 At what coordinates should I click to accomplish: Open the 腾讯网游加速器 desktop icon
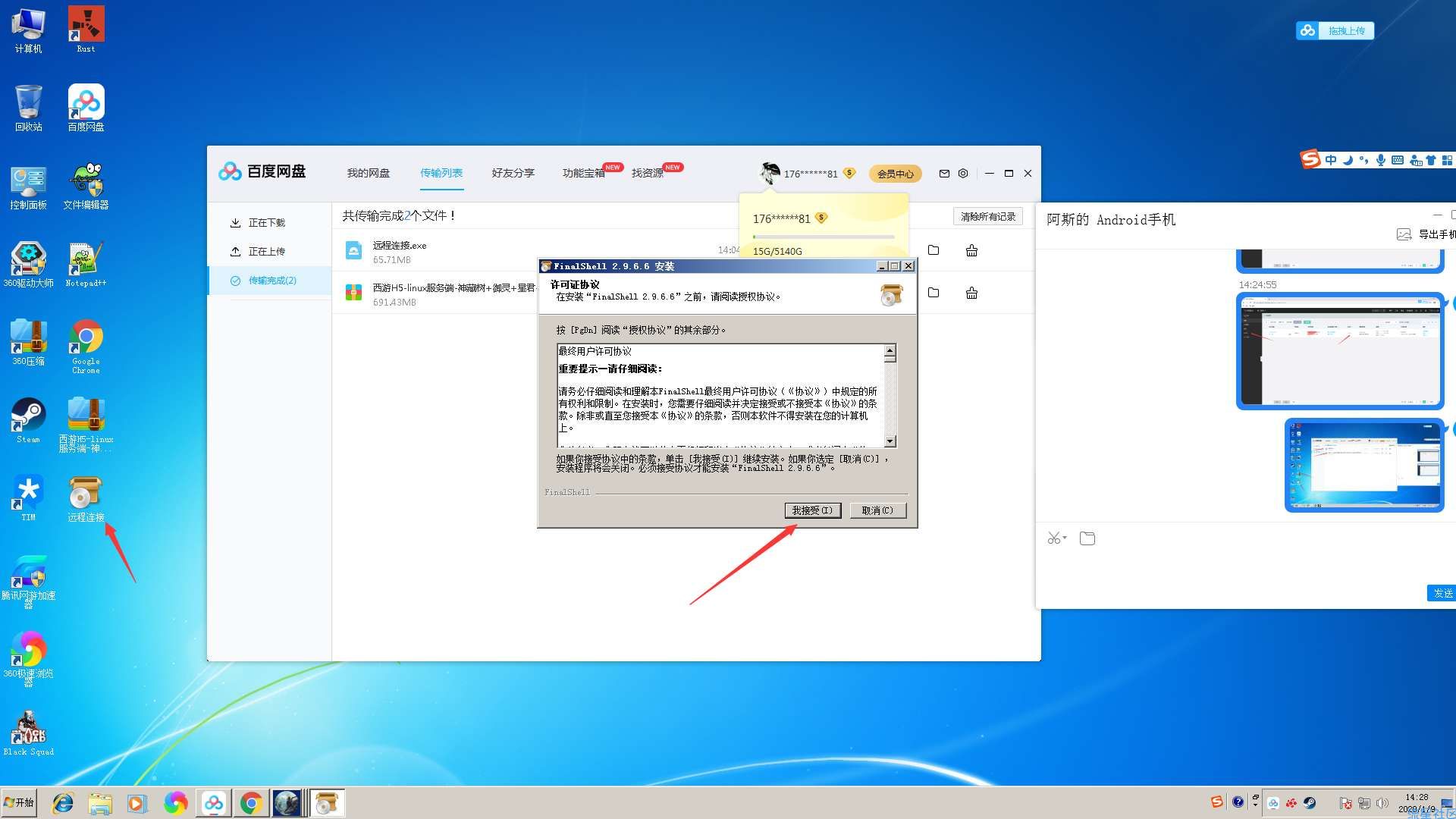(28, 582)
